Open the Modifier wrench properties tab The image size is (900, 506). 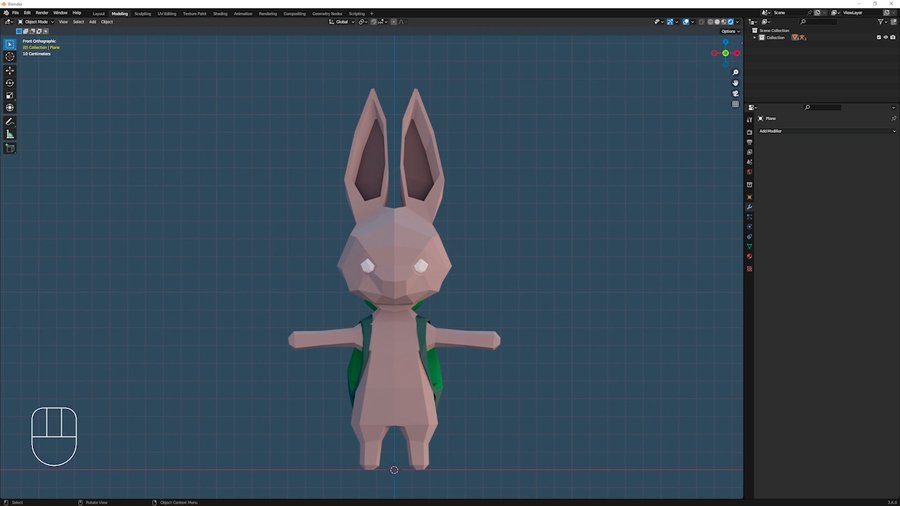click(x=749, y=207)
